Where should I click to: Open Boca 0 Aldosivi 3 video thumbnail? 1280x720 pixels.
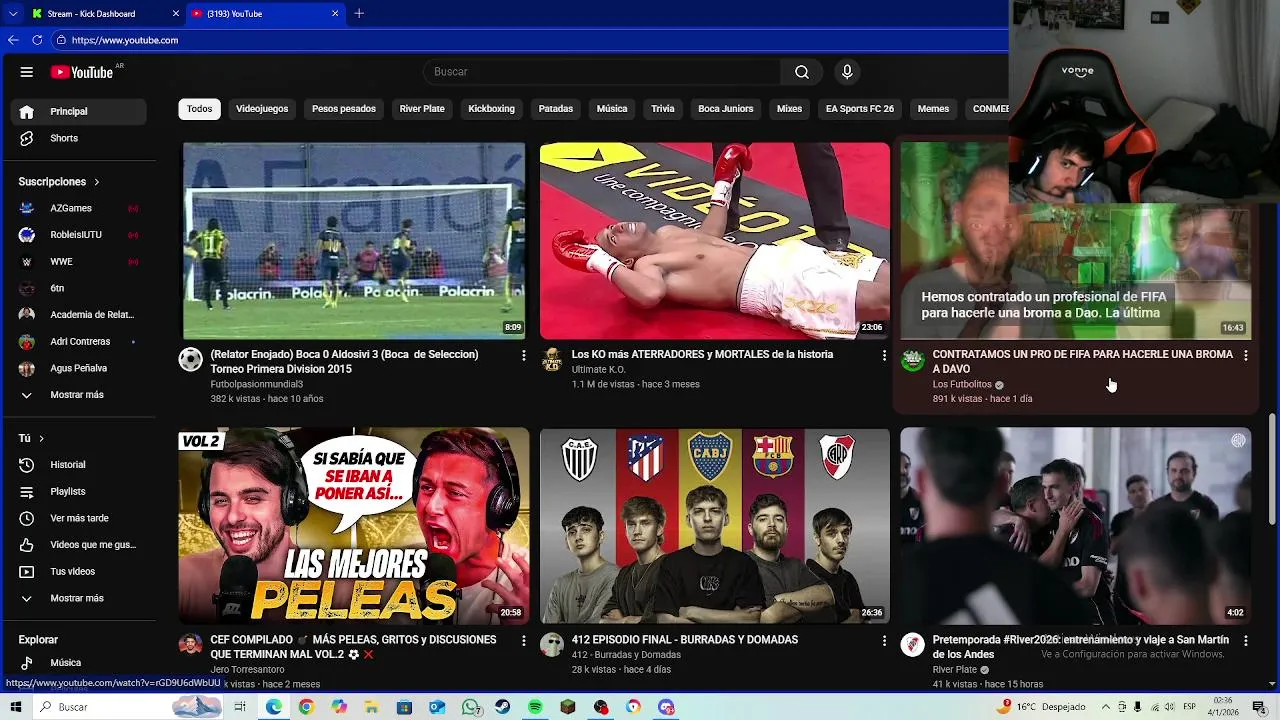tap(354, 241)
